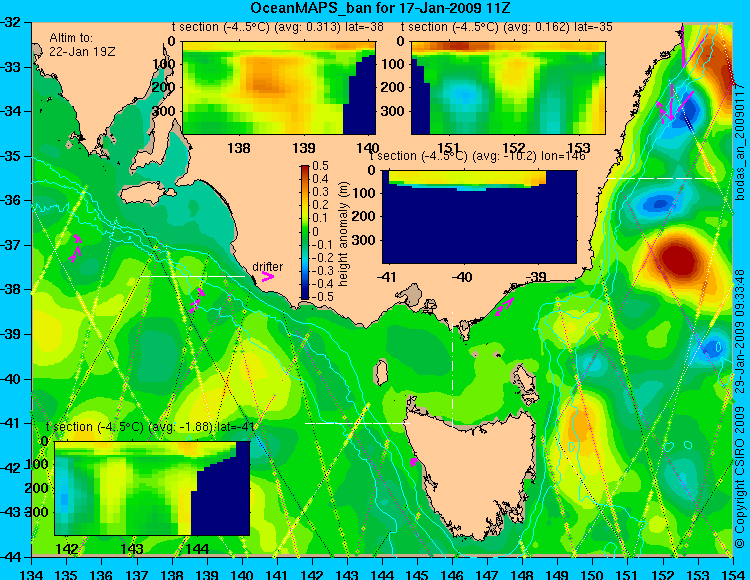Click the height anomaly color bar
This screenshot has width=750, height=580.
pyautogui.click(x=305, y=232)
